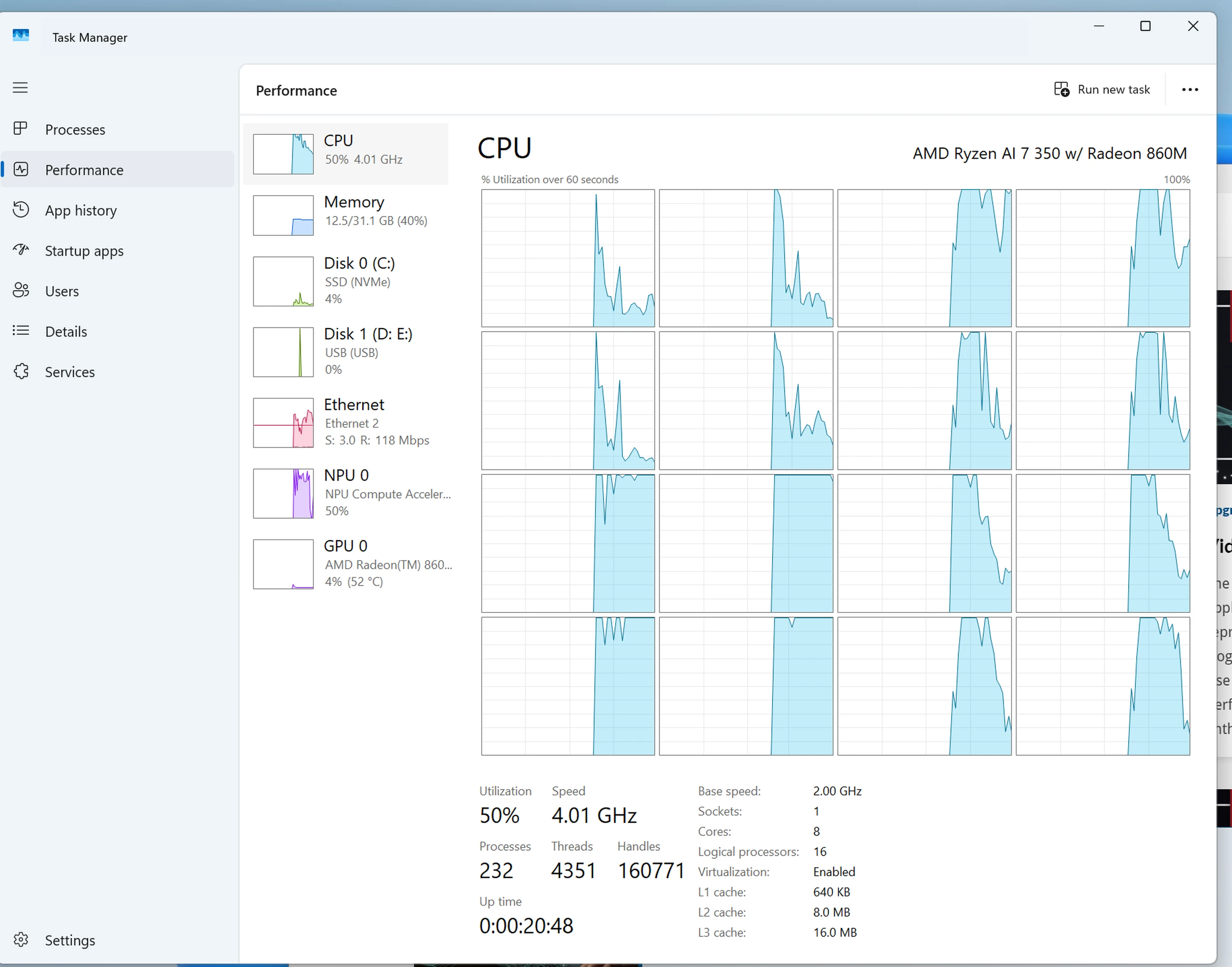
Task: Click the Services gear icon
Action: coord(21,371)
